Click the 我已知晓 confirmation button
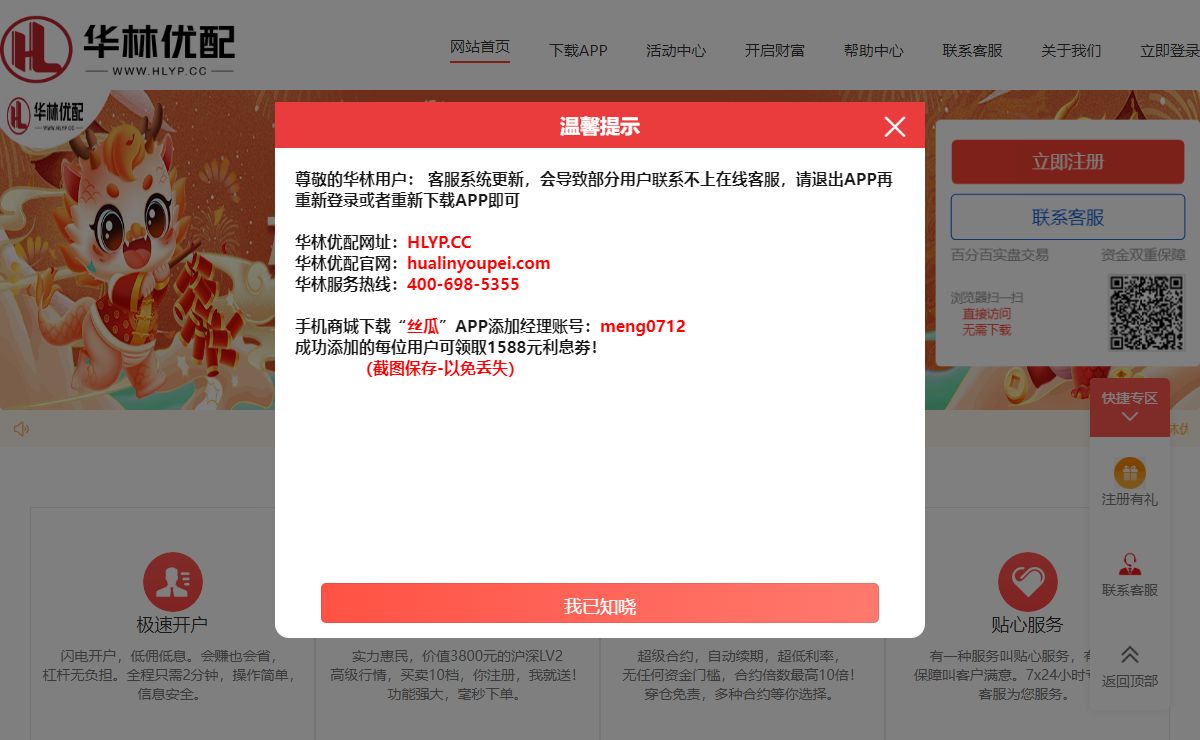The height and width of the screenshot is (740, 1200). [x=600, y=604]
